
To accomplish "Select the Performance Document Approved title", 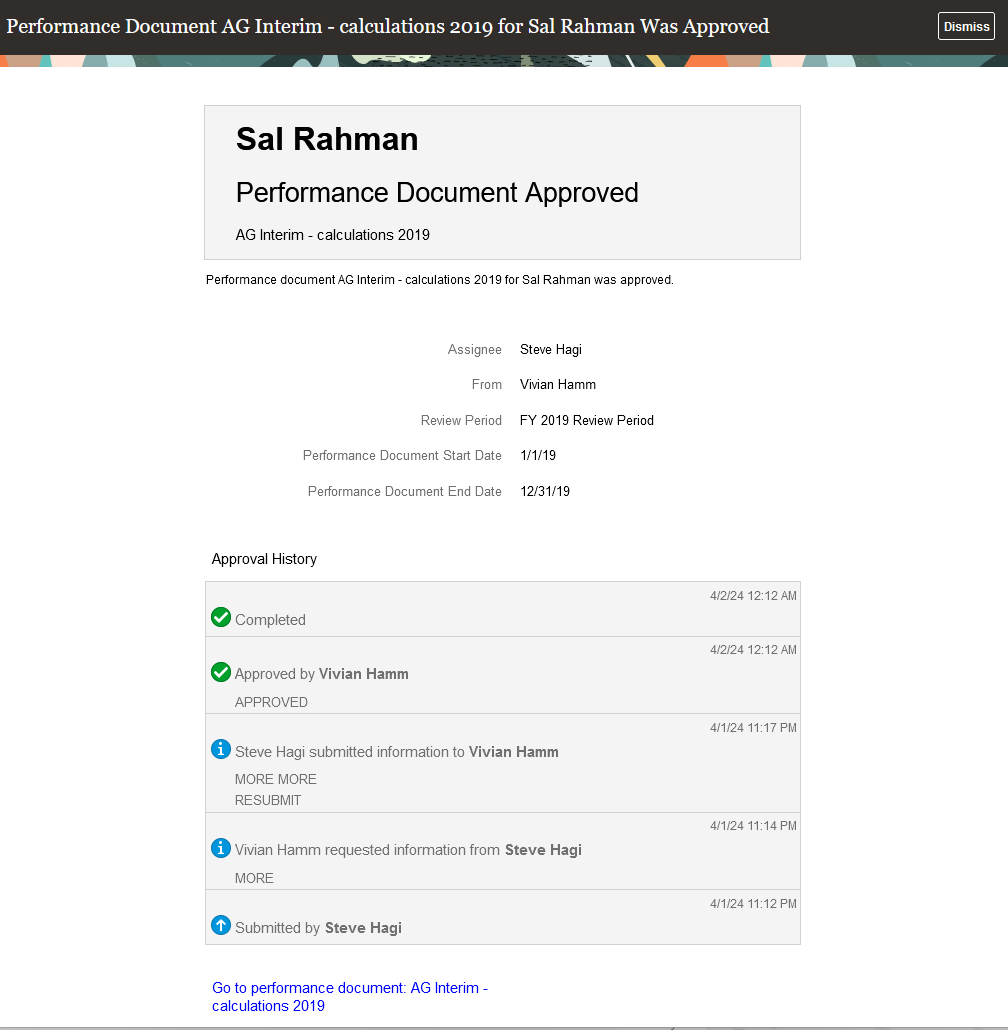I will [x=437, y=192].
